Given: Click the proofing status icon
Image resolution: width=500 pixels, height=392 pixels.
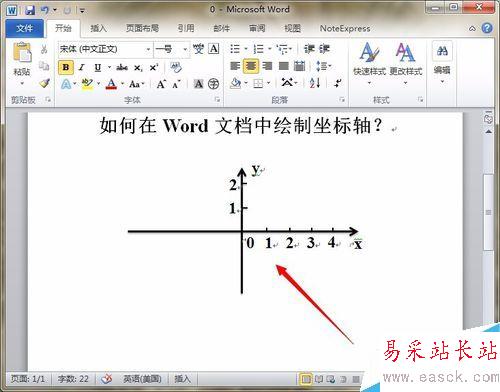Looking at the screenshot, I should 107,379.
